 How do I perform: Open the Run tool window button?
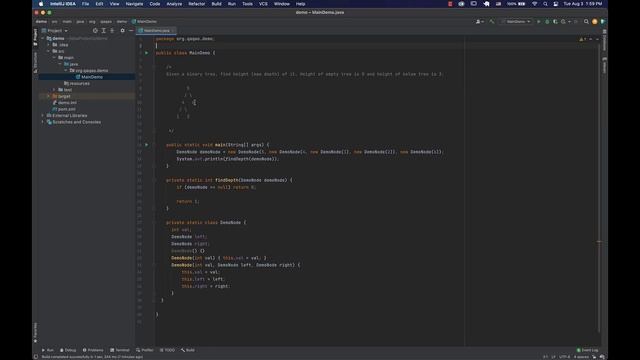pos(48,350)
